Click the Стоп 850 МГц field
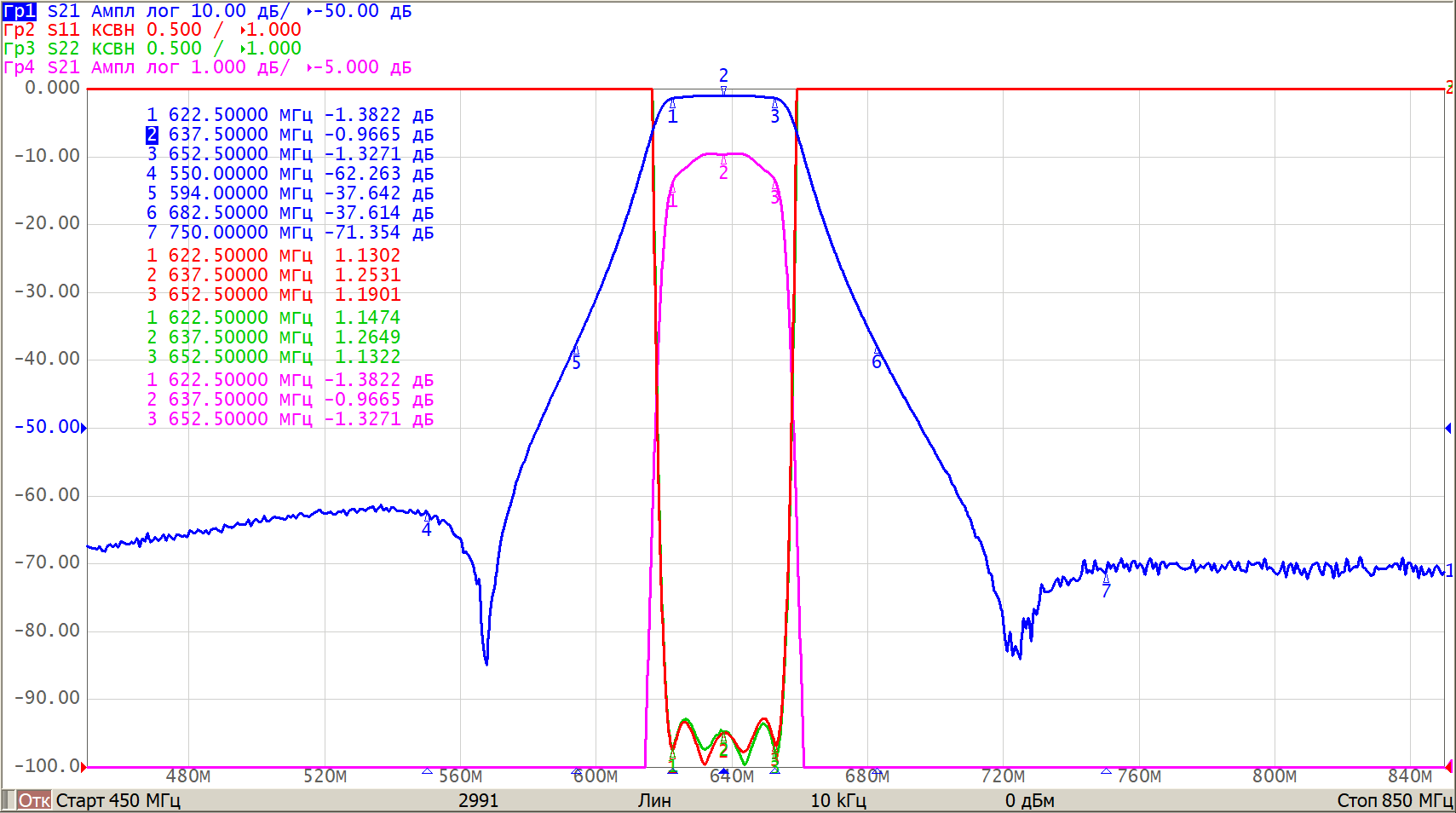The height and width of the screenshot is (813, 1456). 1394,800
